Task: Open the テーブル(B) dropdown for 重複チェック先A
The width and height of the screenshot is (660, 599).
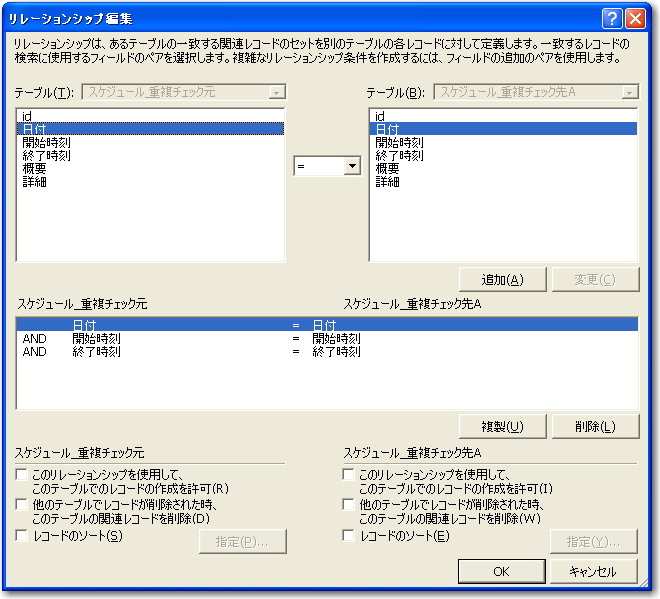Action: pyautogui.click(x=628, y=93)
